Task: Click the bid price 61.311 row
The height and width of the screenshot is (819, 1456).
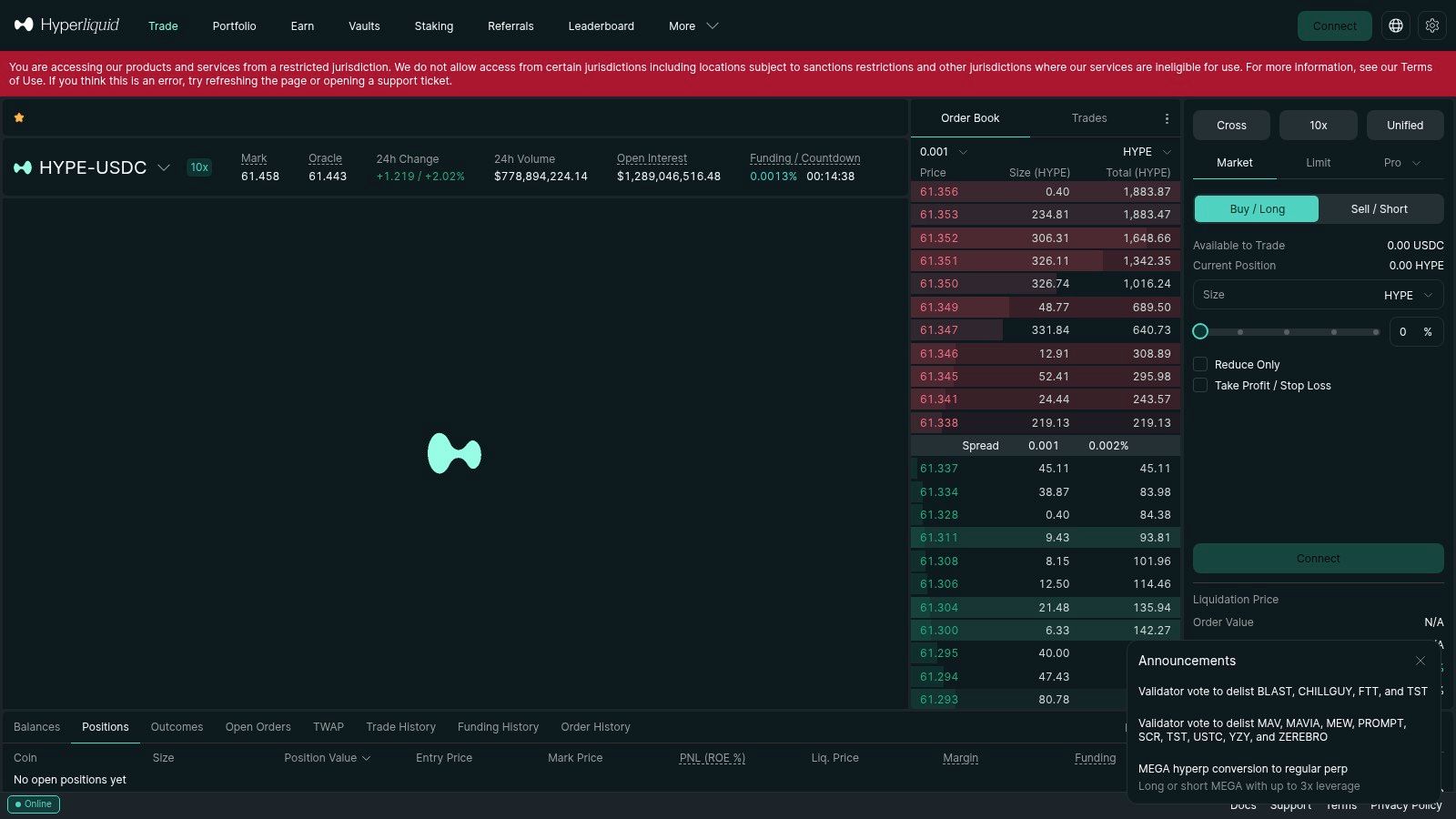Action: 1046,538
